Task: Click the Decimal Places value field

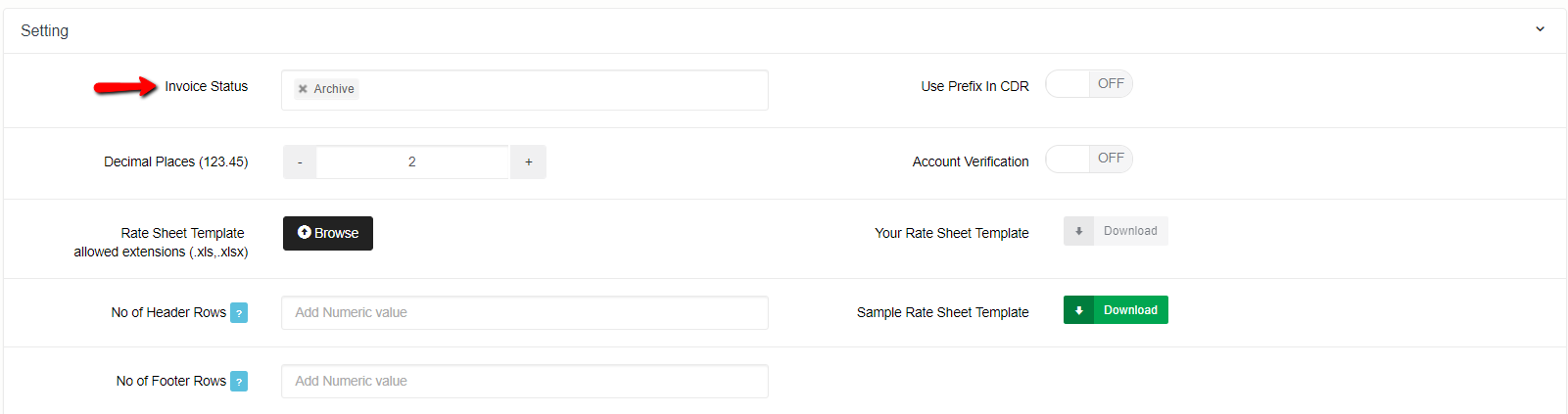Action: [412, 162]
